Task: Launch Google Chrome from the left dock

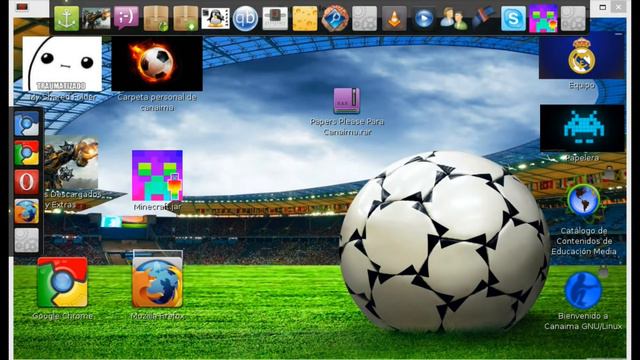Action: click(x=27, y=153)
